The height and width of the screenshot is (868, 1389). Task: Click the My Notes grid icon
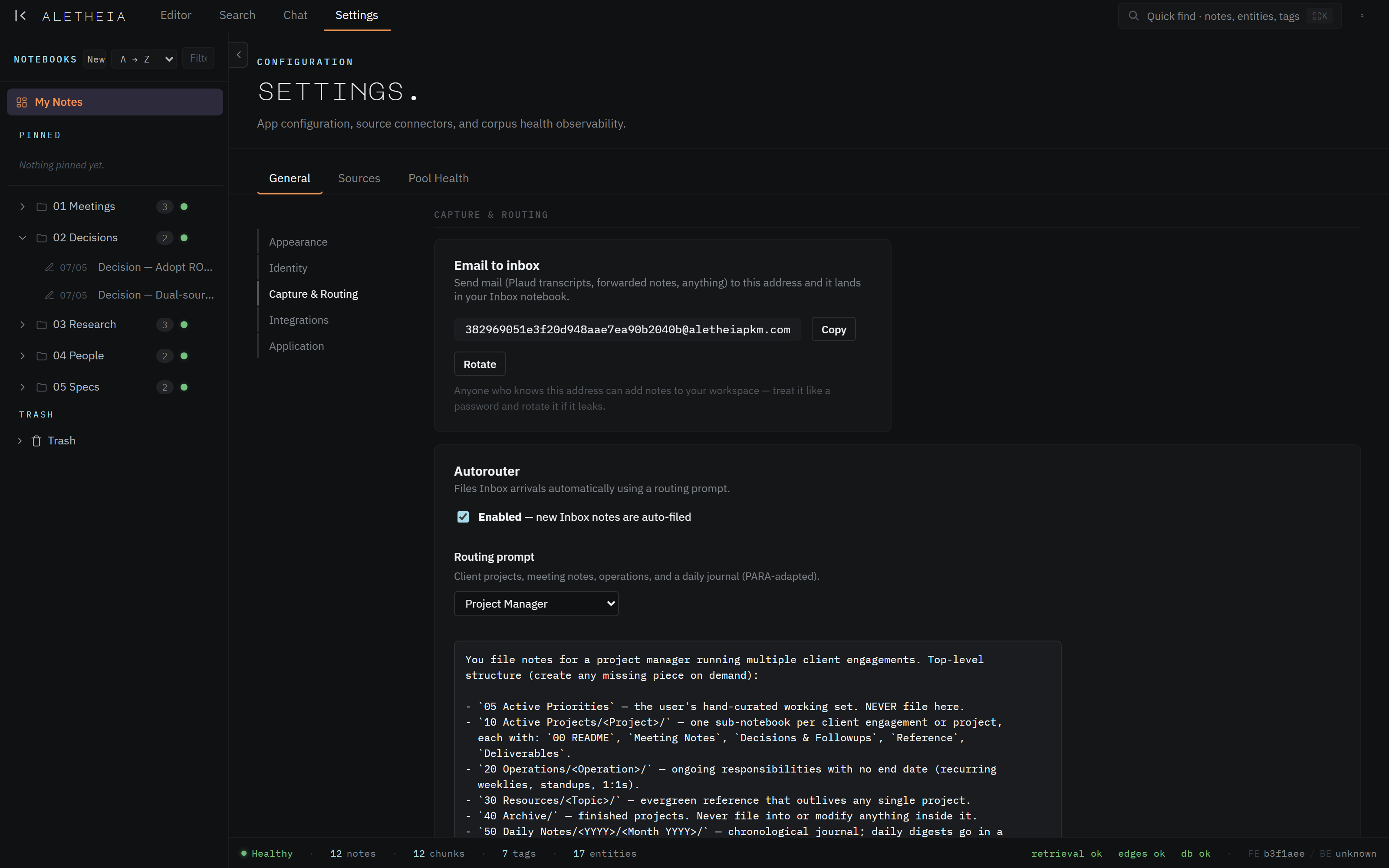[x=22, y=102]
